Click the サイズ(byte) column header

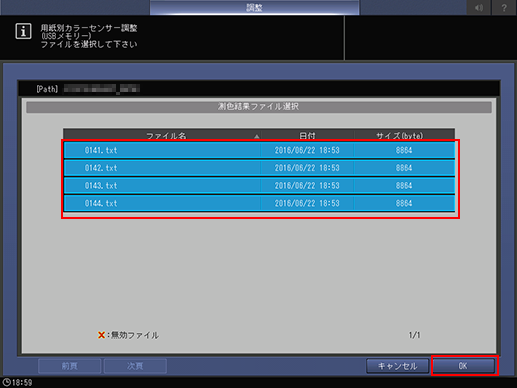tap(404, 135)
